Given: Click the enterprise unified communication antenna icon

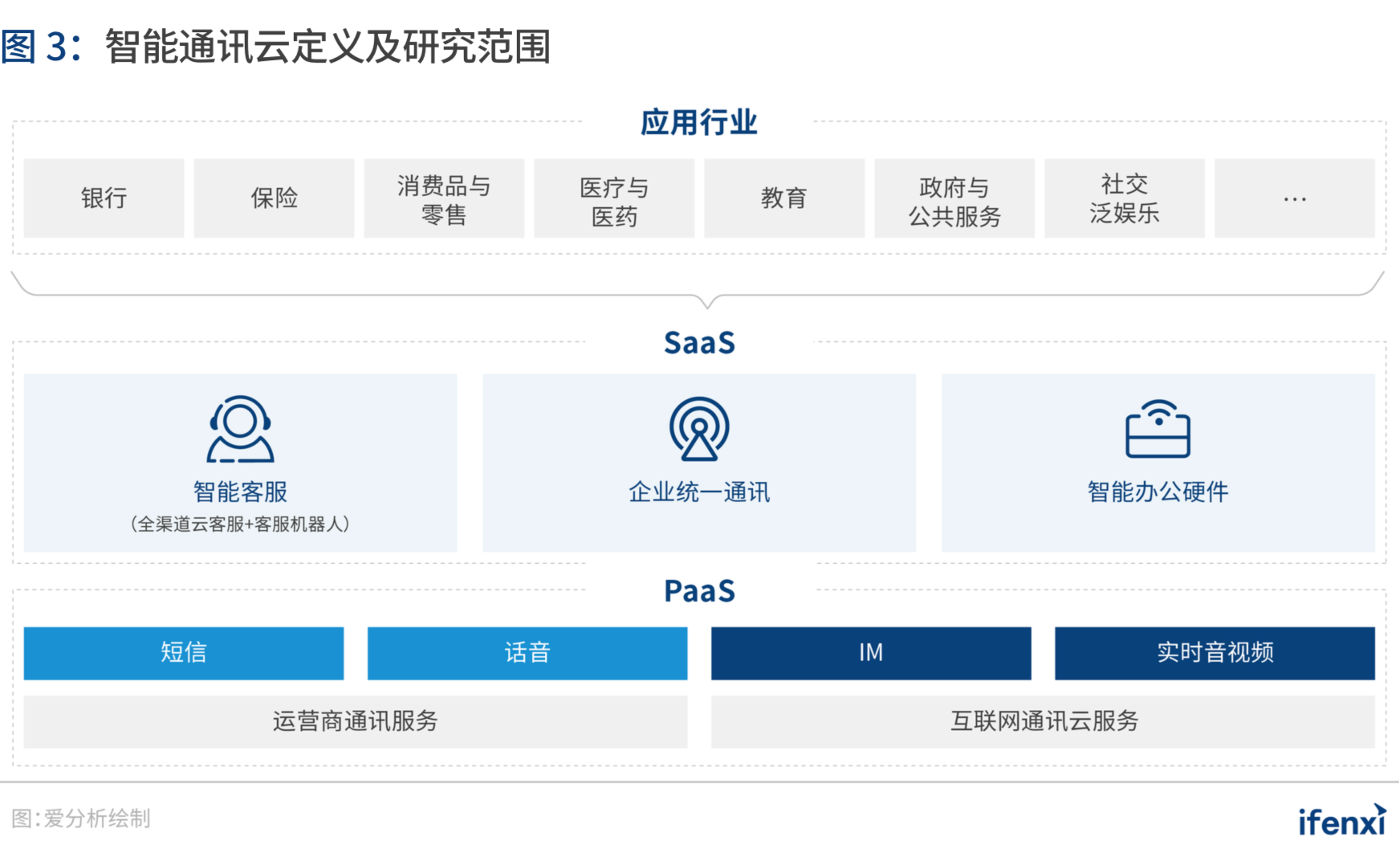Looking at the screenshot, I should [699, 429].
